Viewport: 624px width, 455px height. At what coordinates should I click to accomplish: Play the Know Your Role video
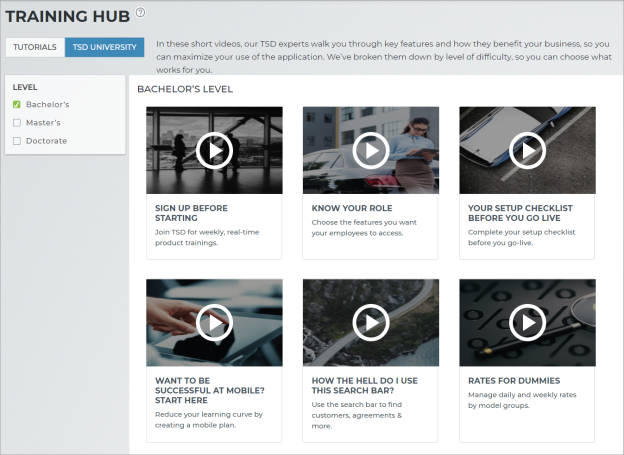(x=370, y=150)
